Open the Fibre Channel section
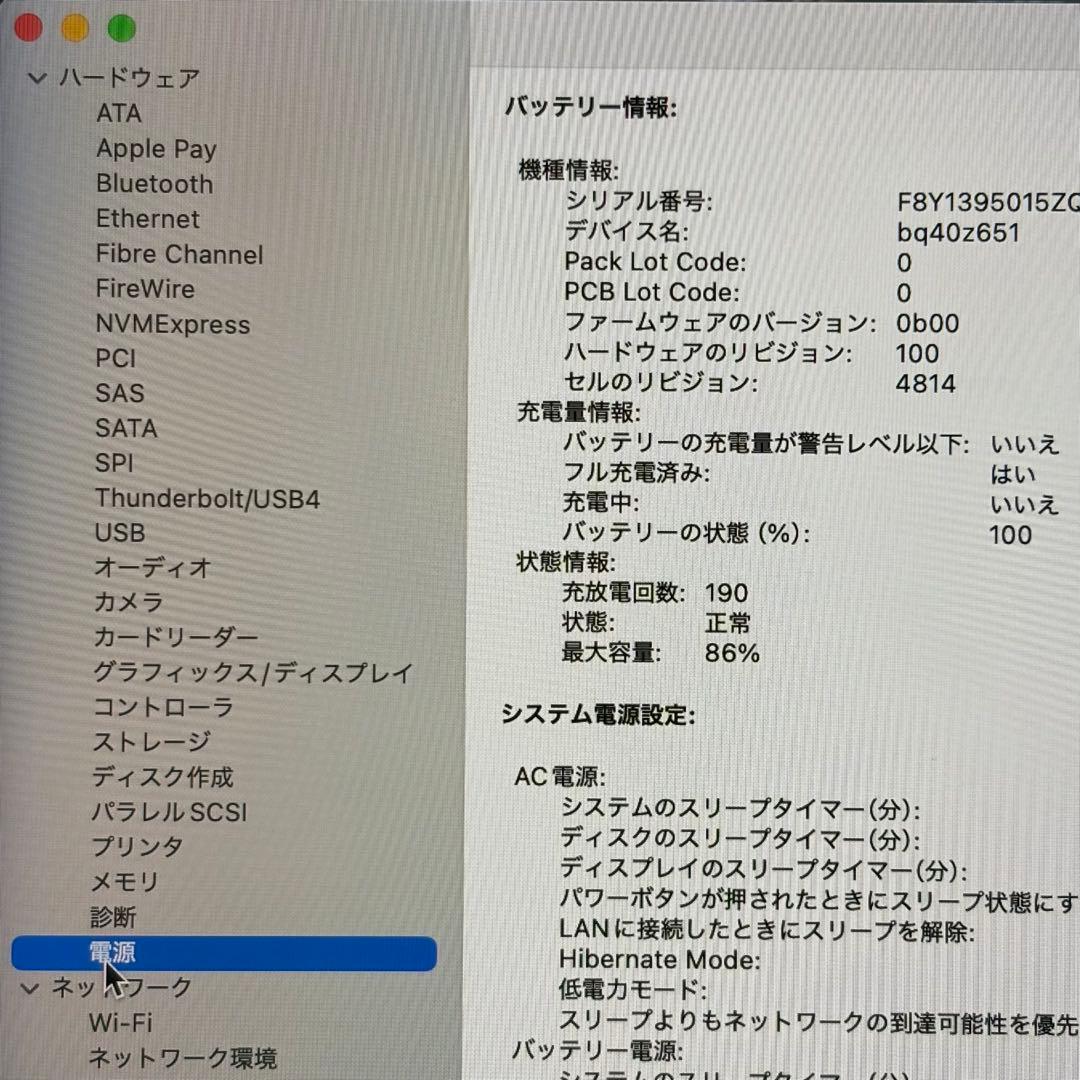 click(x=180, y=254)
